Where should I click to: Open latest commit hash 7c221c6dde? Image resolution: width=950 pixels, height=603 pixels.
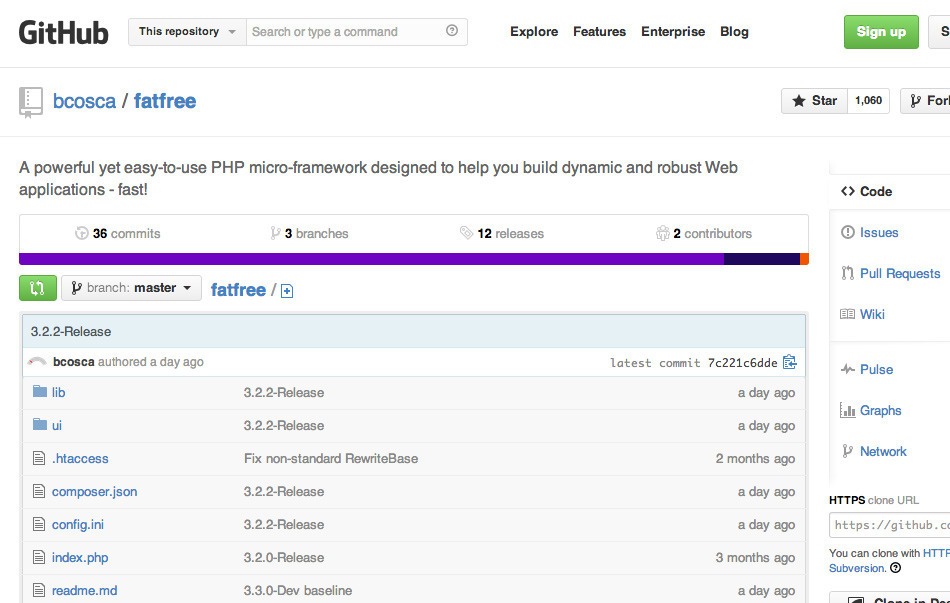click(742, 362)
